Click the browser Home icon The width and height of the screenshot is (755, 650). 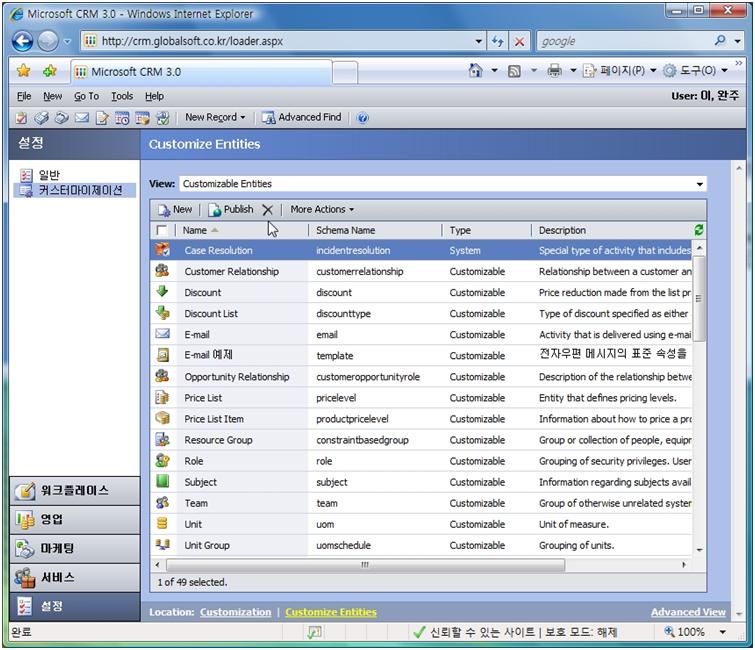[475, 71]
